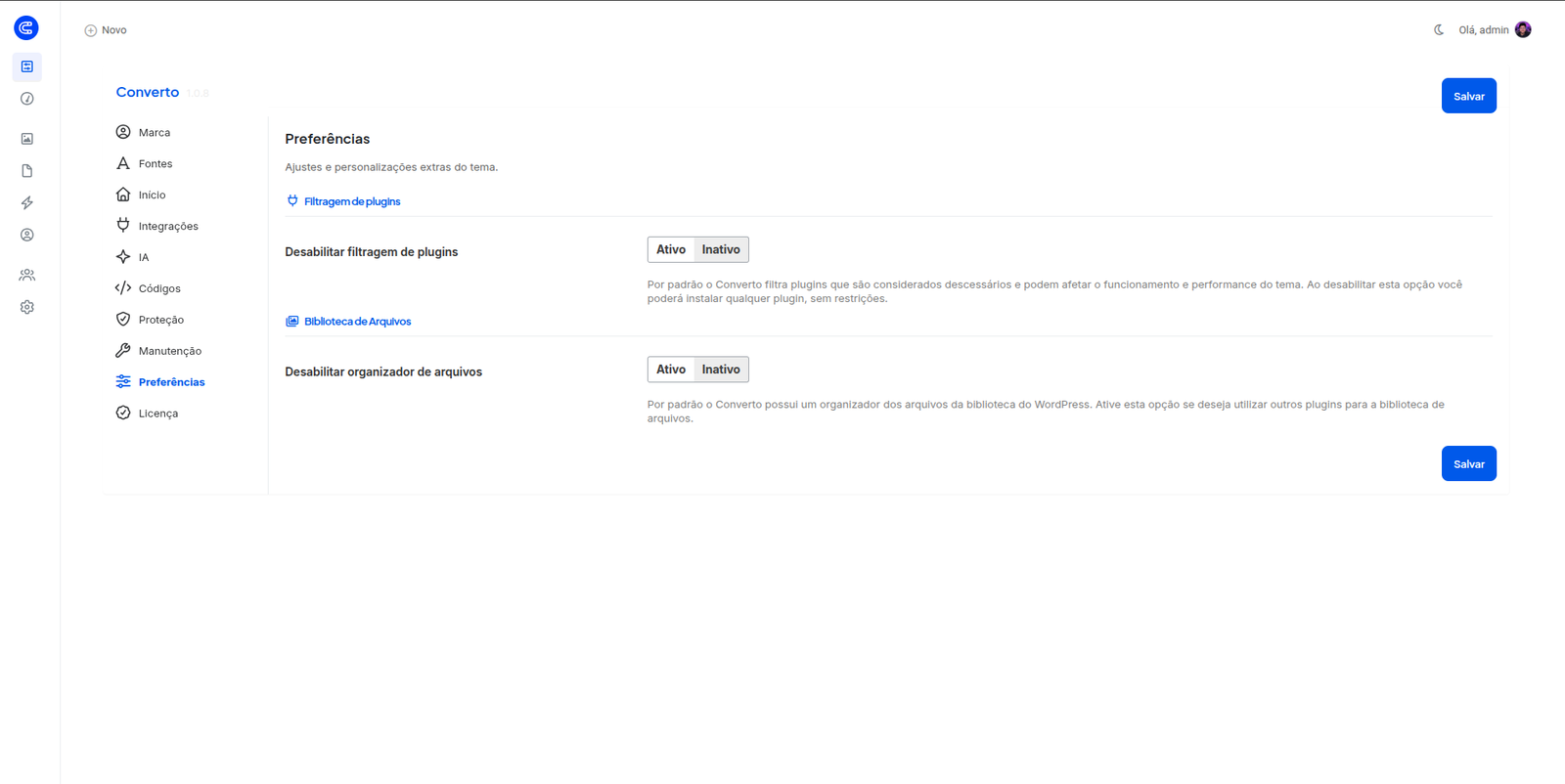
Task: Open the posts icon in left sidebar
Action: click(27, 66)
